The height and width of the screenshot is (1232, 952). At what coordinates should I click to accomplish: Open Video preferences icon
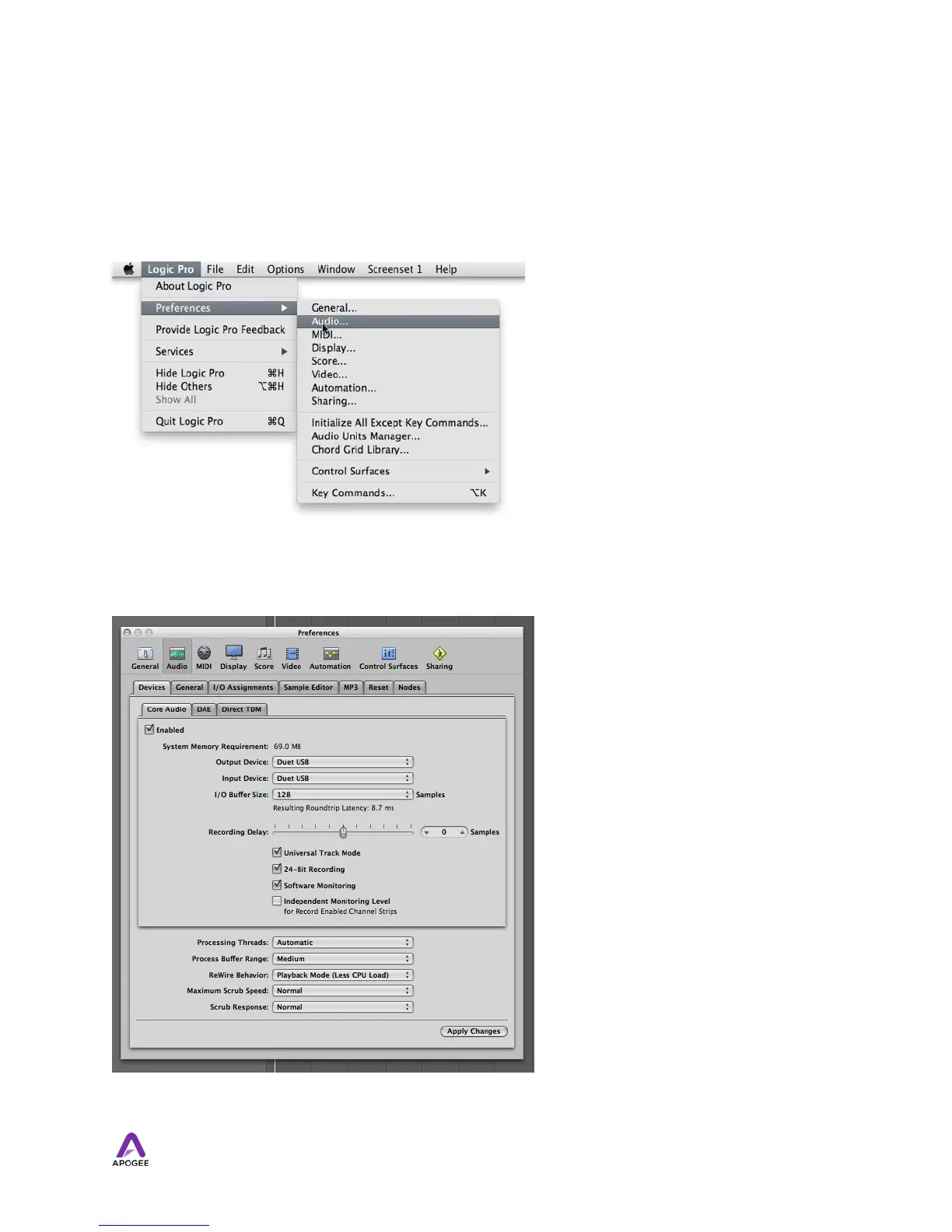[292, 658]
